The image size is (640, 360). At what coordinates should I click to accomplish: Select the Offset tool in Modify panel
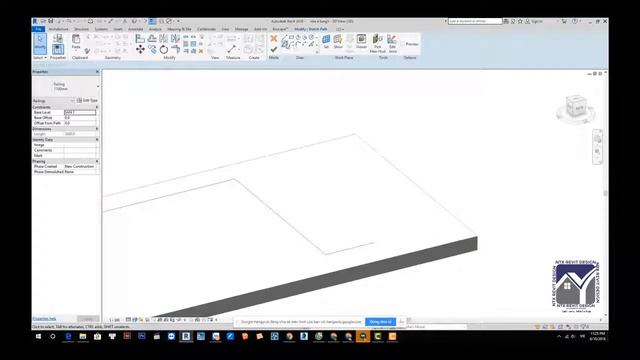152,38
